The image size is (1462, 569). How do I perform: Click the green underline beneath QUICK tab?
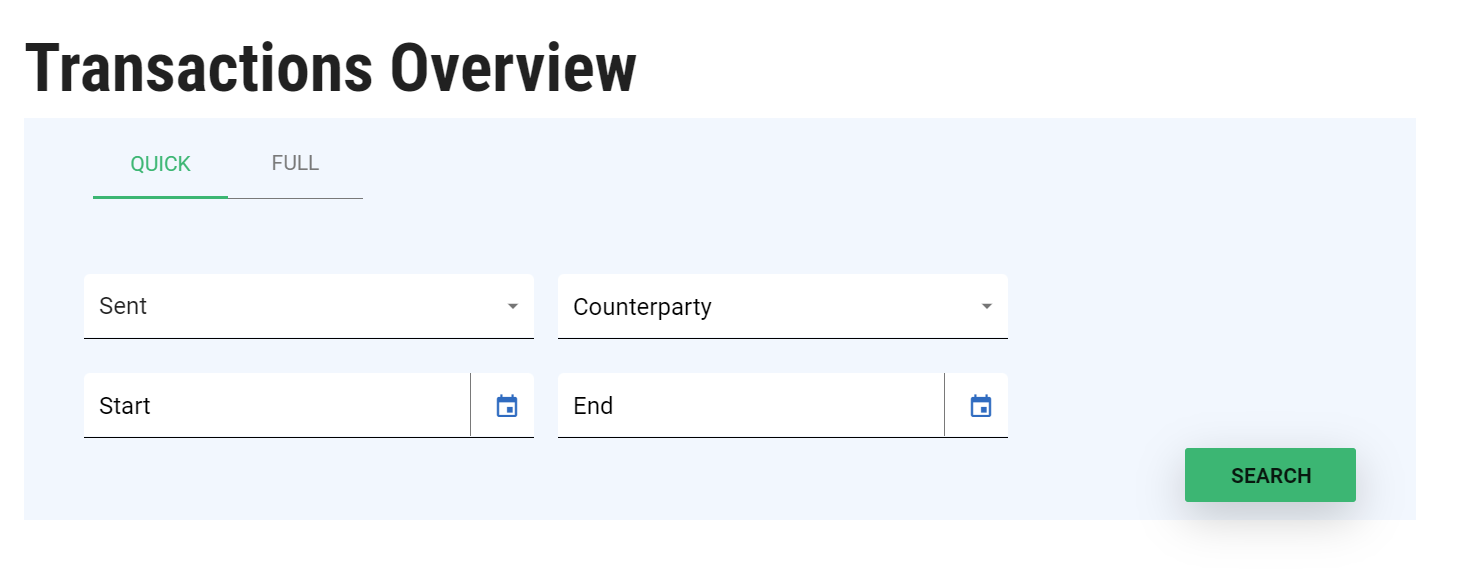point(160,197)
